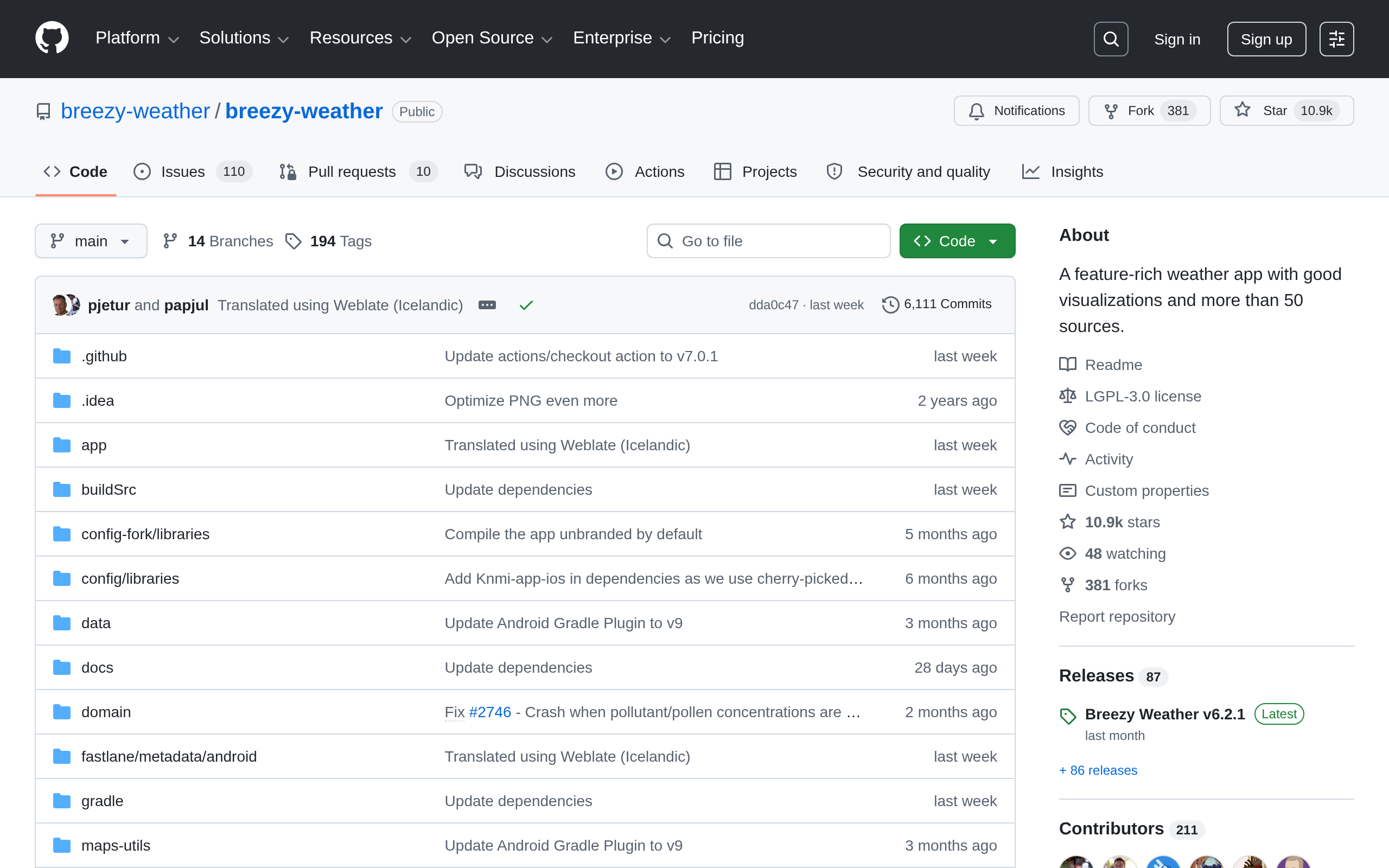Expand commit message with ellipsis button
1389x868 pixels.
click(x=487, y=305)
